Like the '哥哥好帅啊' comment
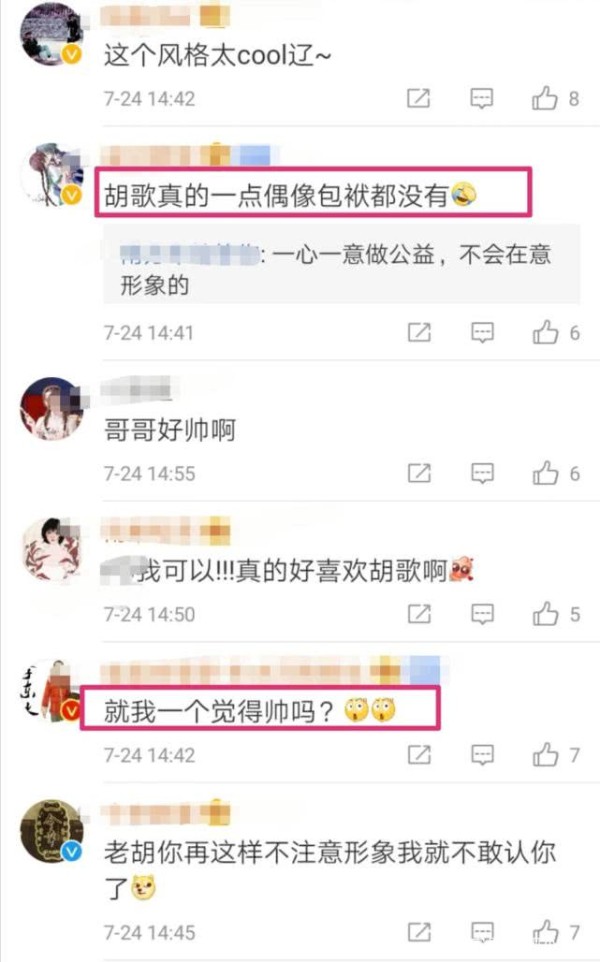 (545, 473)
